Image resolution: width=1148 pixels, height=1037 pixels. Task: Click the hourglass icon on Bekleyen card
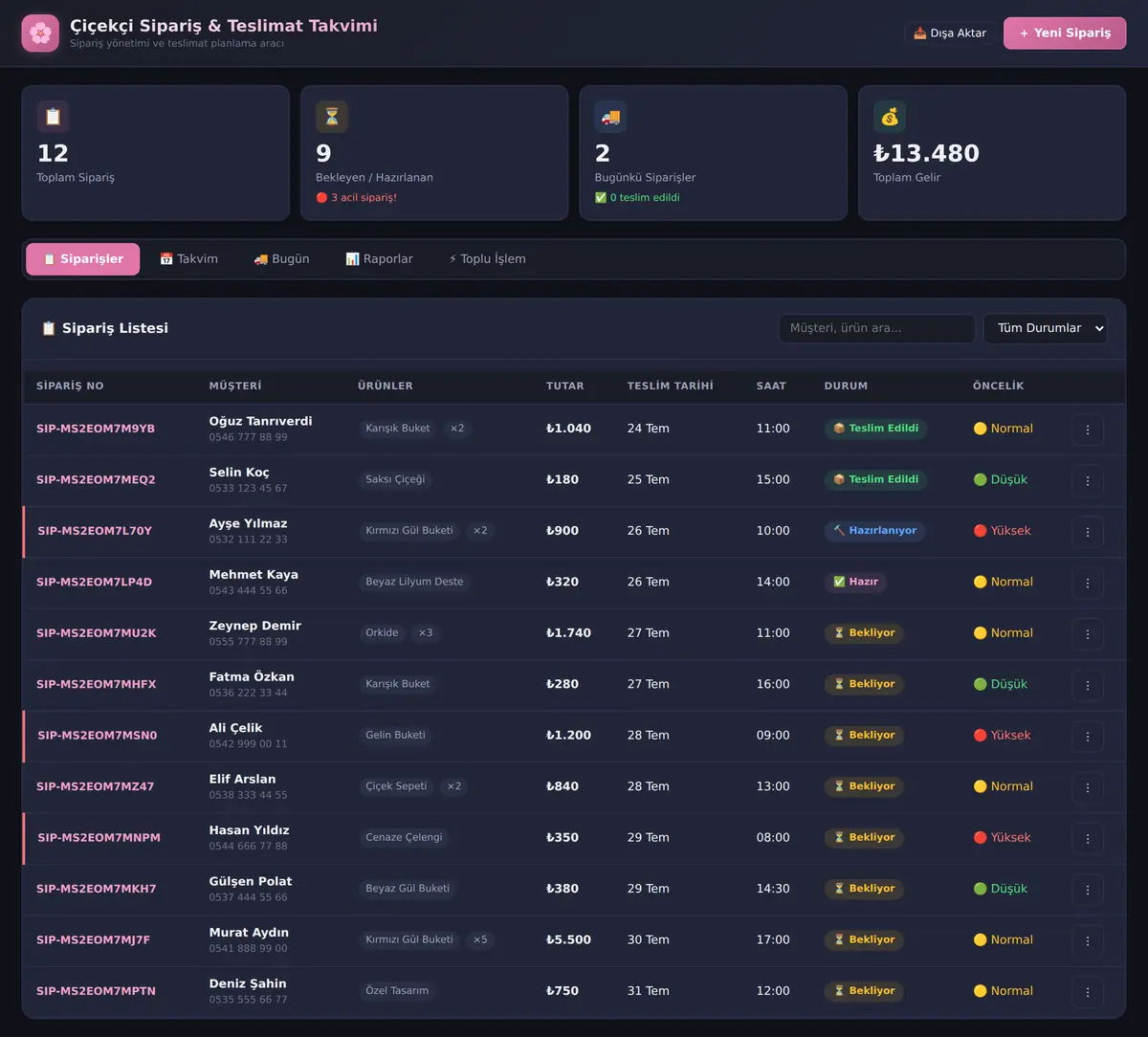332,117
